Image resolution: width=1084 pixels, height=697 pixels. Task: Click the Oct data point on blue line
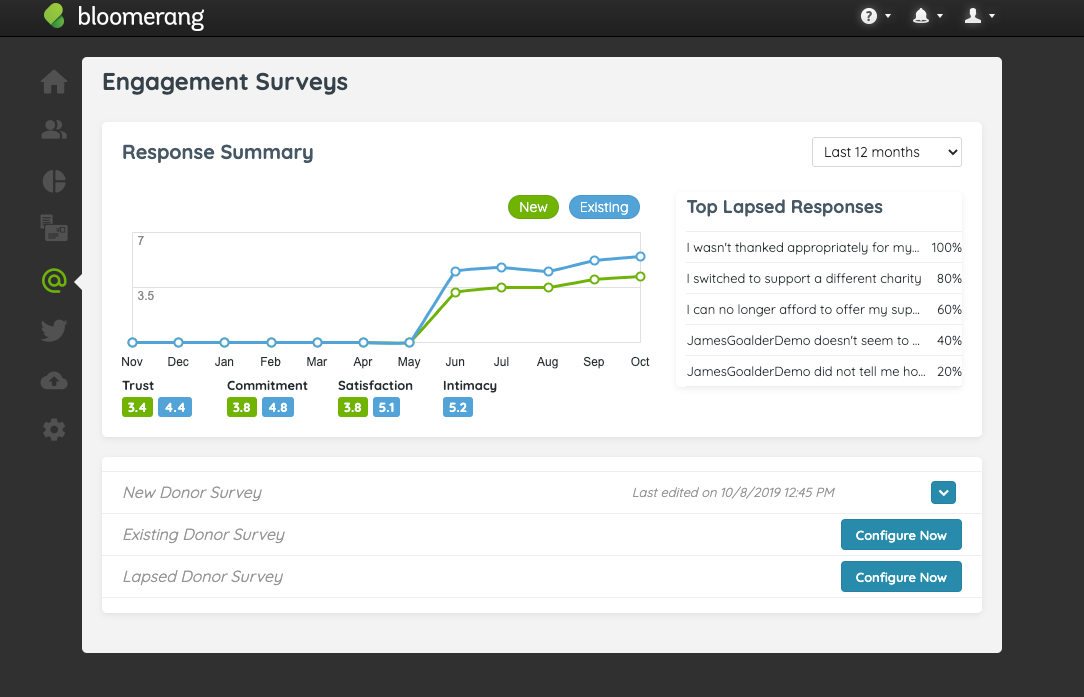640,257
